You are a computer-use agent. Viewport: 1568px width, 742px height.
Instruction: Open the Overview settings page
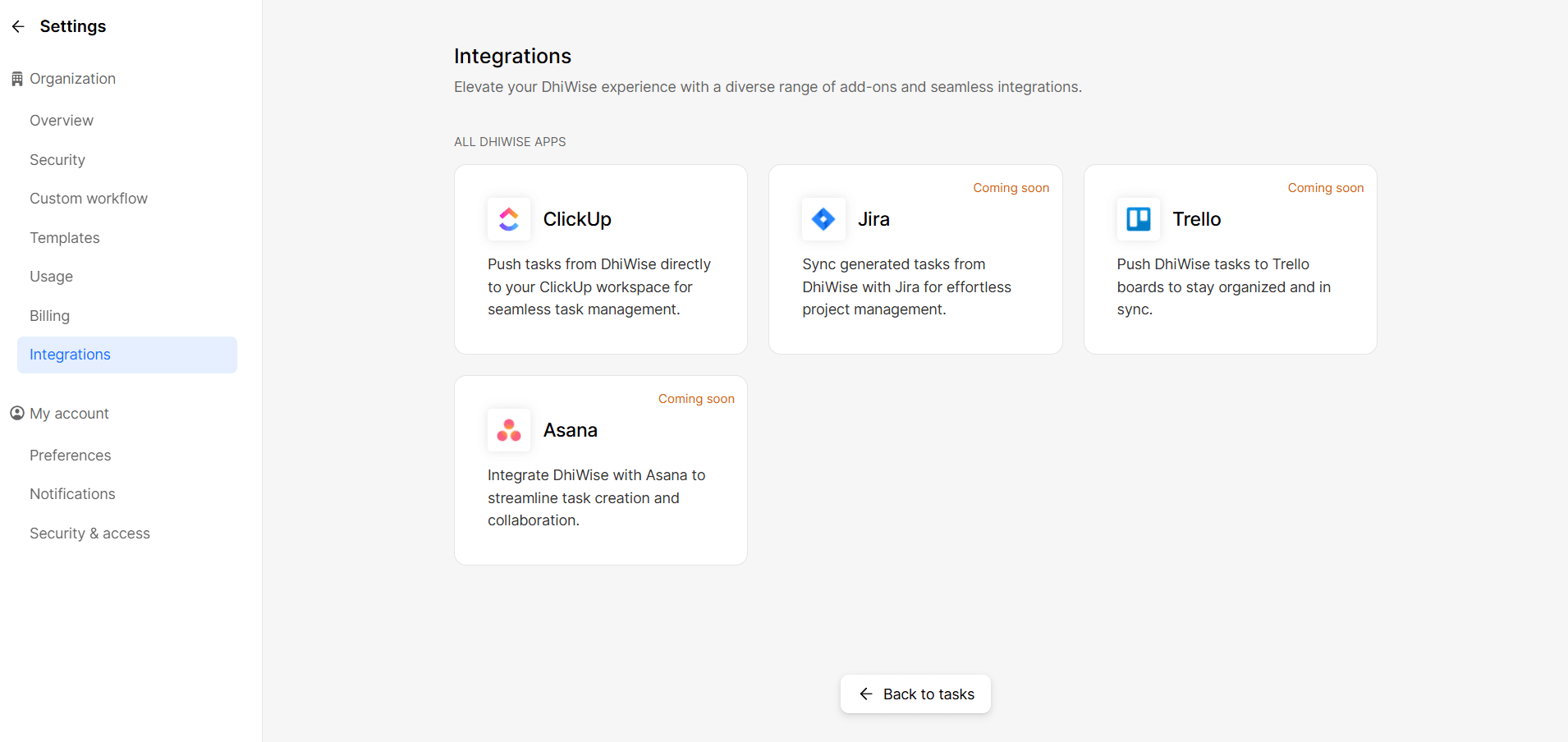coord(62,121)
